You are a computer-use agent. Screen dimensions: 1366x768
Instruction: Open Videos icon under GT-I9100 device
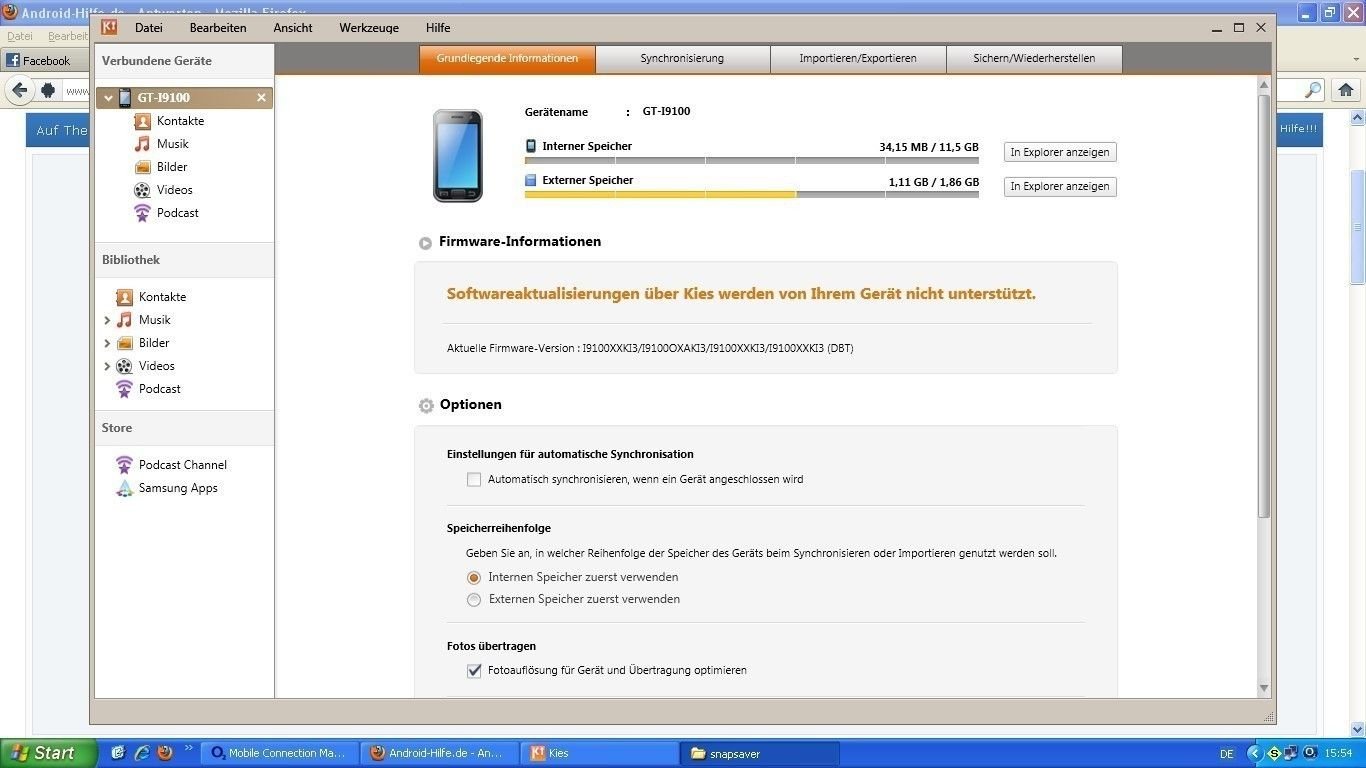[x=142, y=190]
